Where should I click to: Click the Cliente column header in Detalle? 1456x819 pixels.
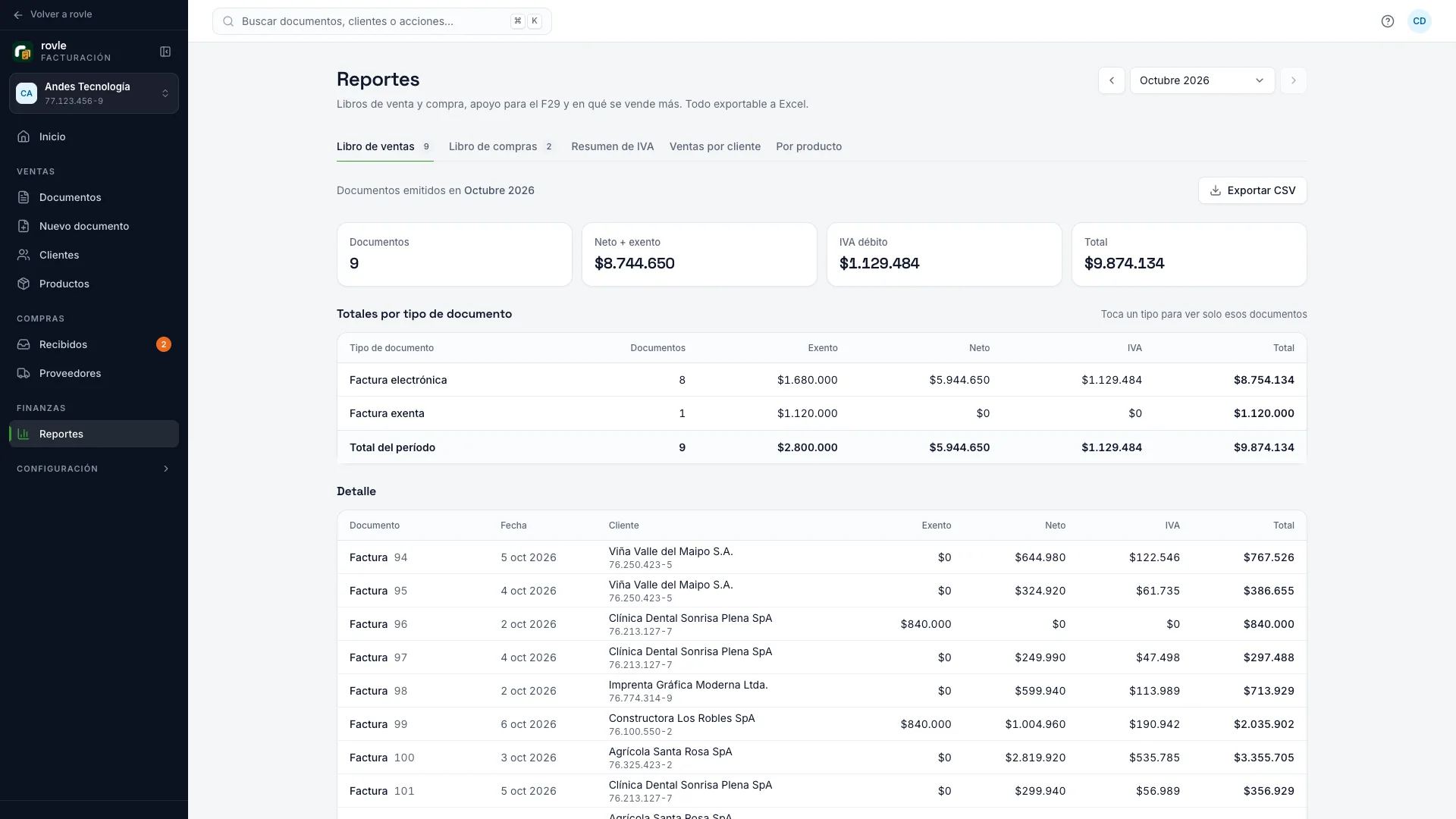[x=623, y=526]
